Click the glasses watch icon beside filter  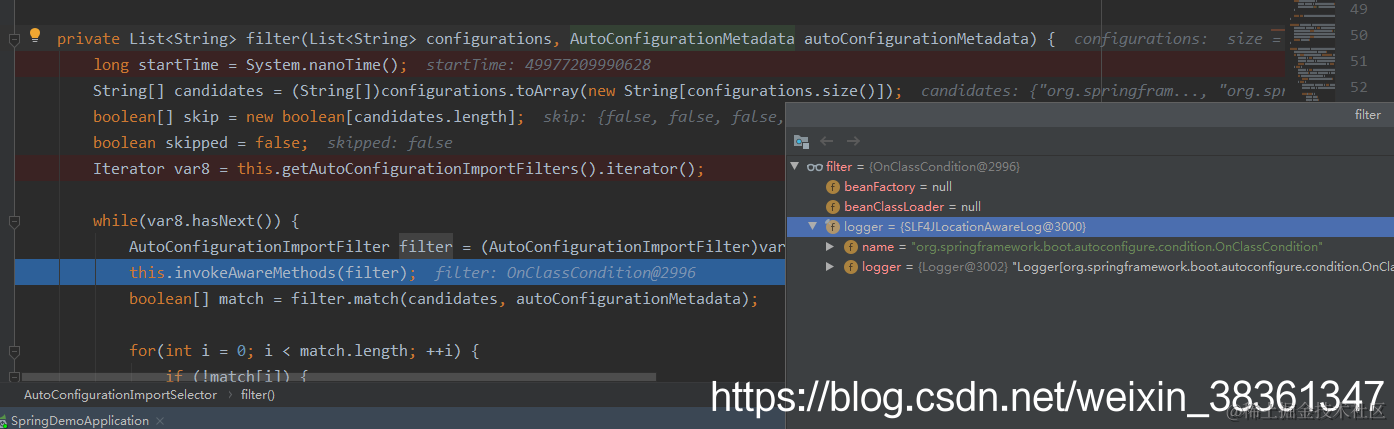pyautogui.click(x=815, y=167)
